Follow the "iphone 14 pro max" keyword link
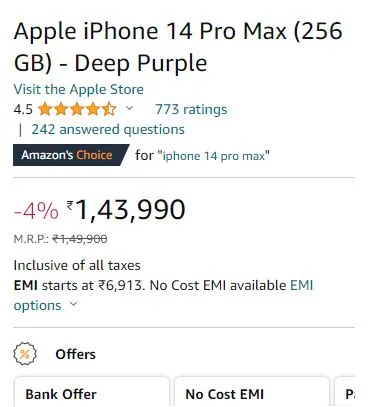The width and height of the screenshot is (378, 407). click(214, 156)
